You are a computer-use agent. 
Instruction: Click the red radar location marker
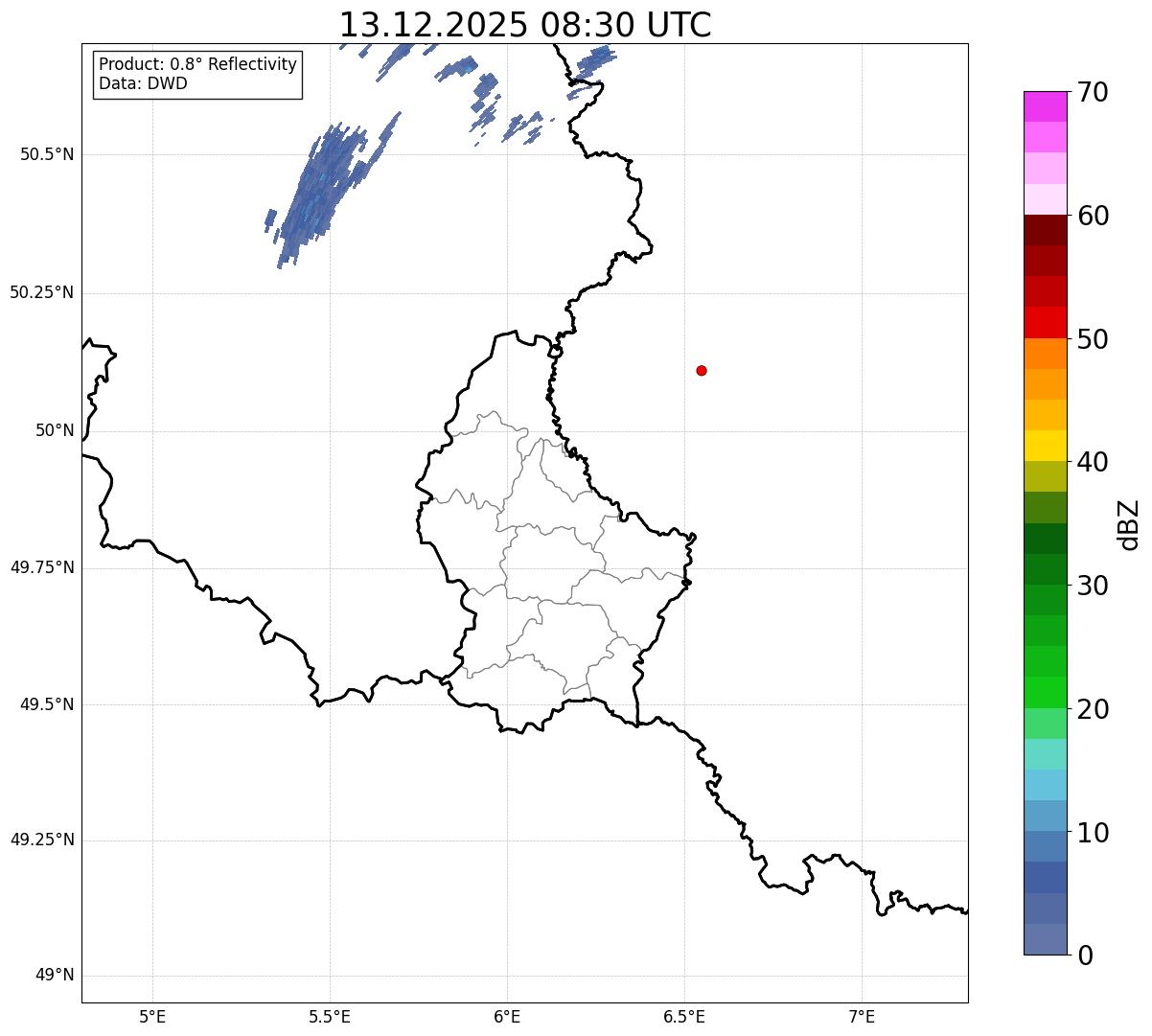point(702,370)
